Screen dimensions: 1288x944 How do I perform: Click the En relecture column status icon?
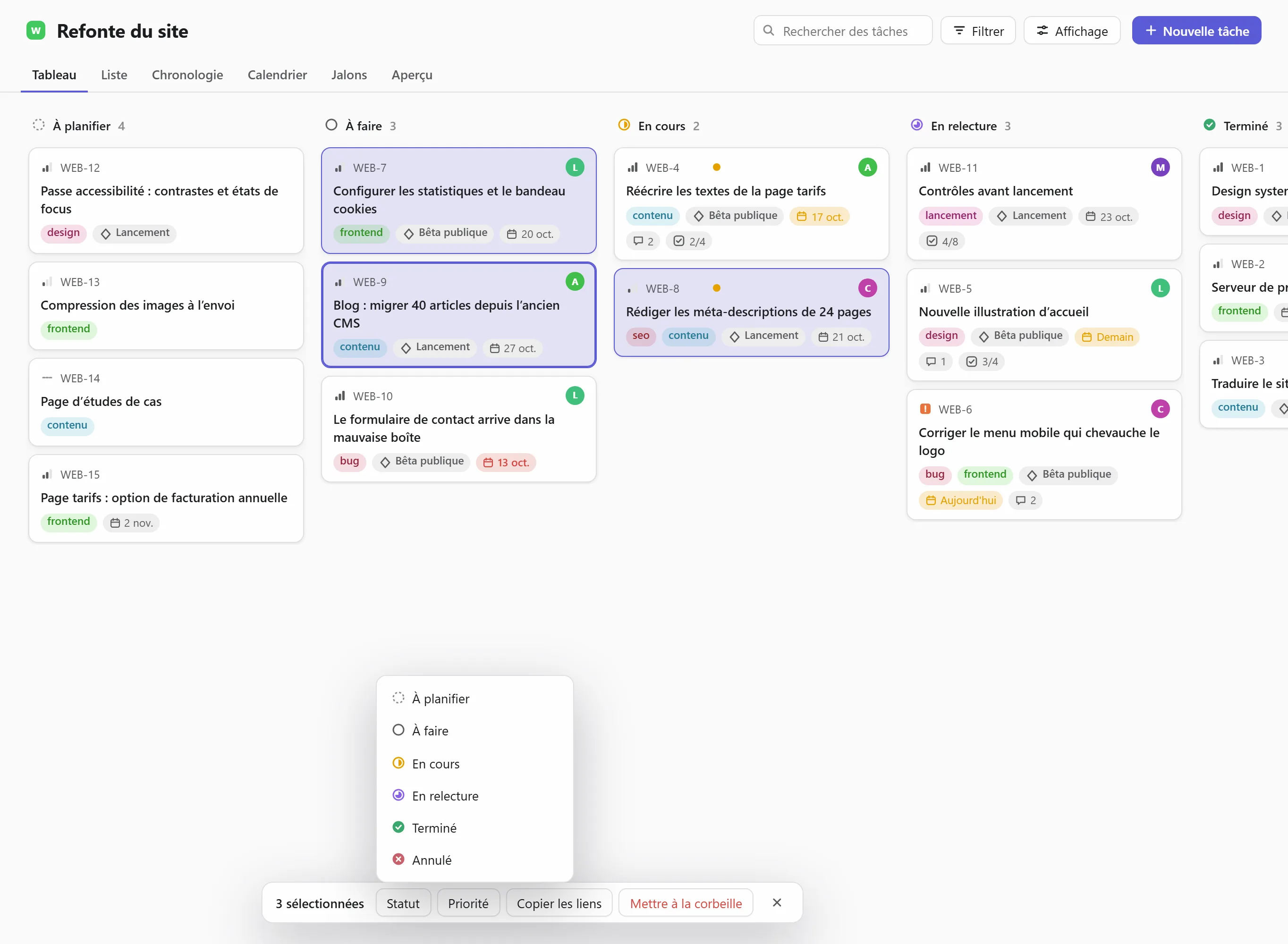pyautogui.click(x=916, y=125)
